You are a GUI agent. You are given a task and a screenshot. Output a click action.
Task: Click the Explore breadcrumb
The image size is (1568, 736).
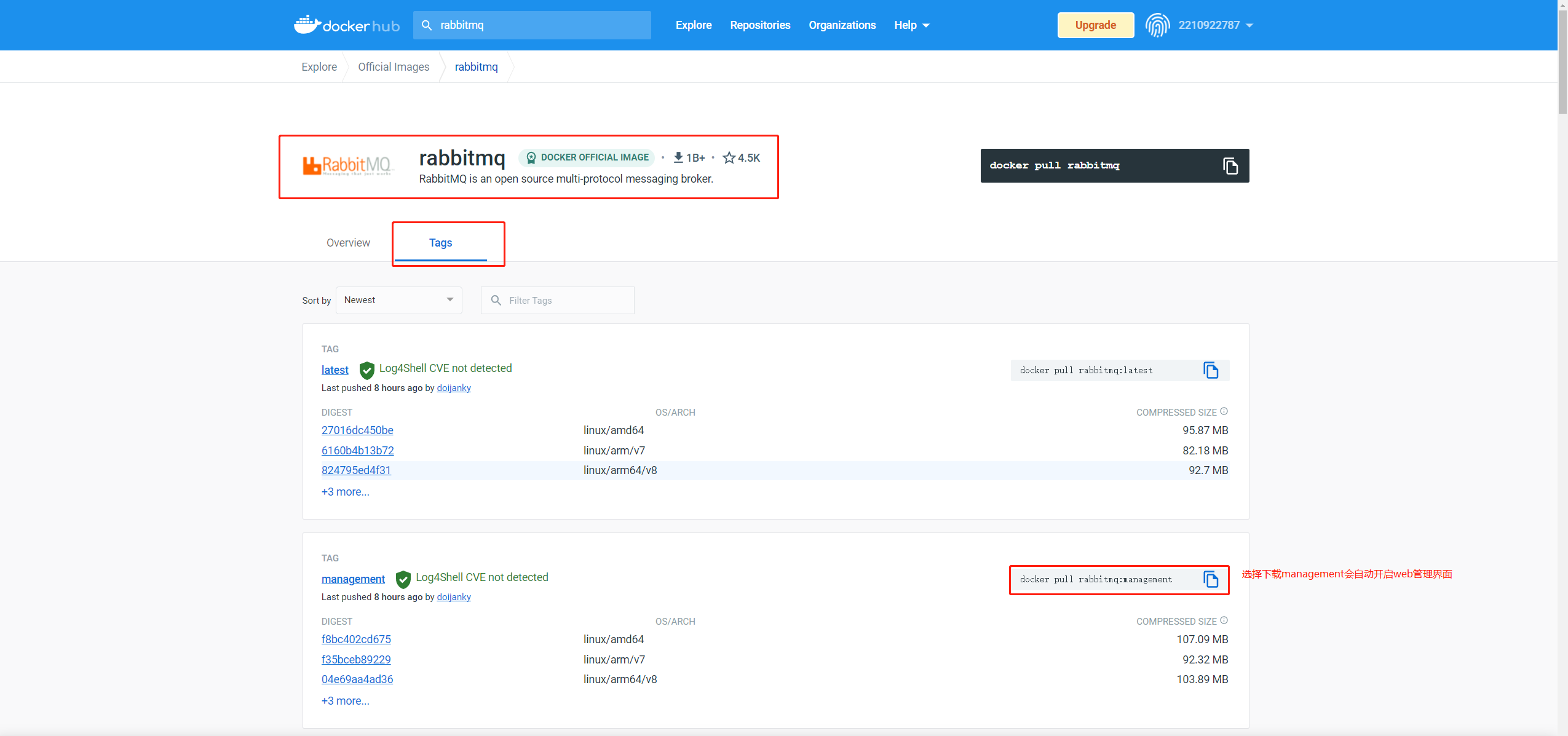[319, 67]
